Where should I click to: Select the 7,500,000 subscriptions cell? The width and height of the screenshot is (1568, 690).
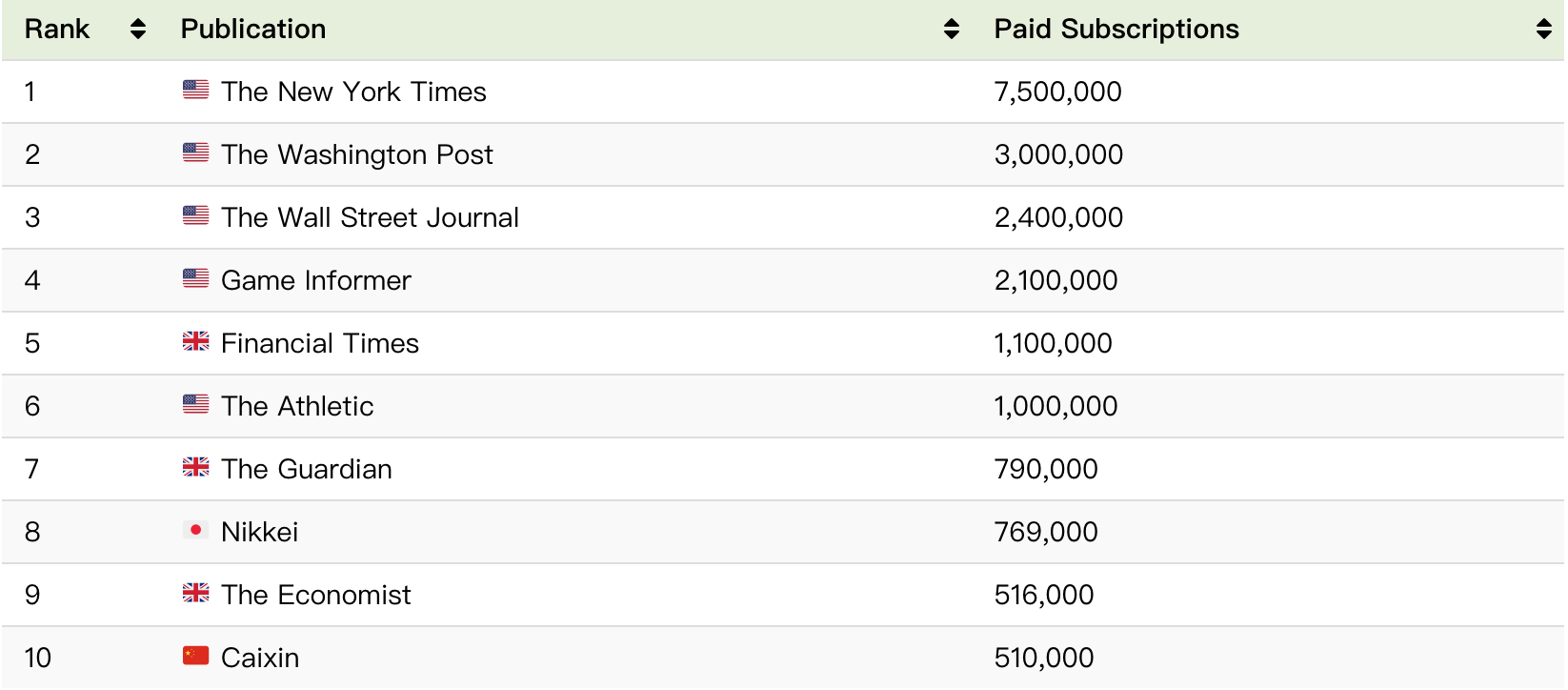click(x=1057, y=91)
